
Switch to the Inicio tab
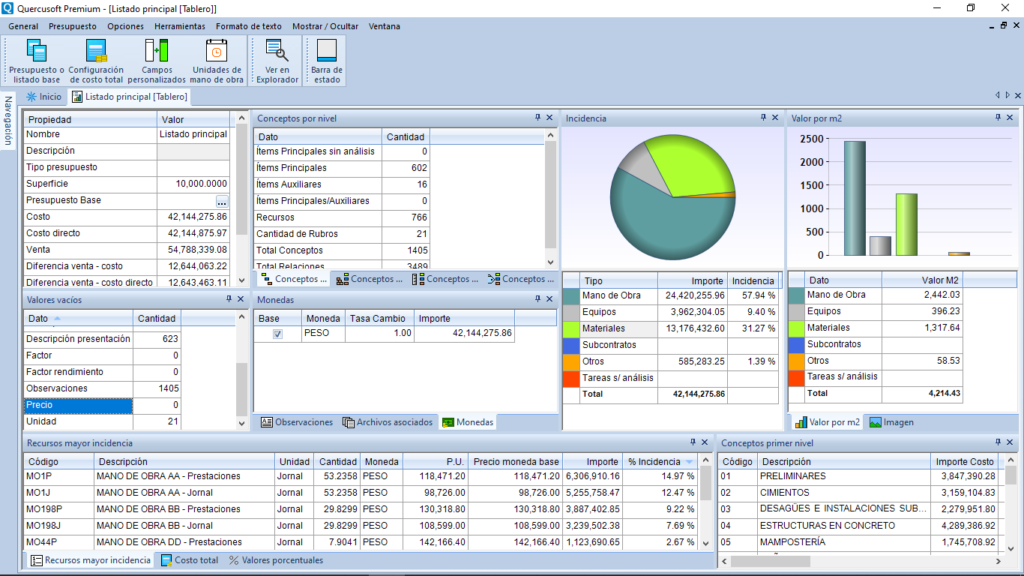coord(44,97)
